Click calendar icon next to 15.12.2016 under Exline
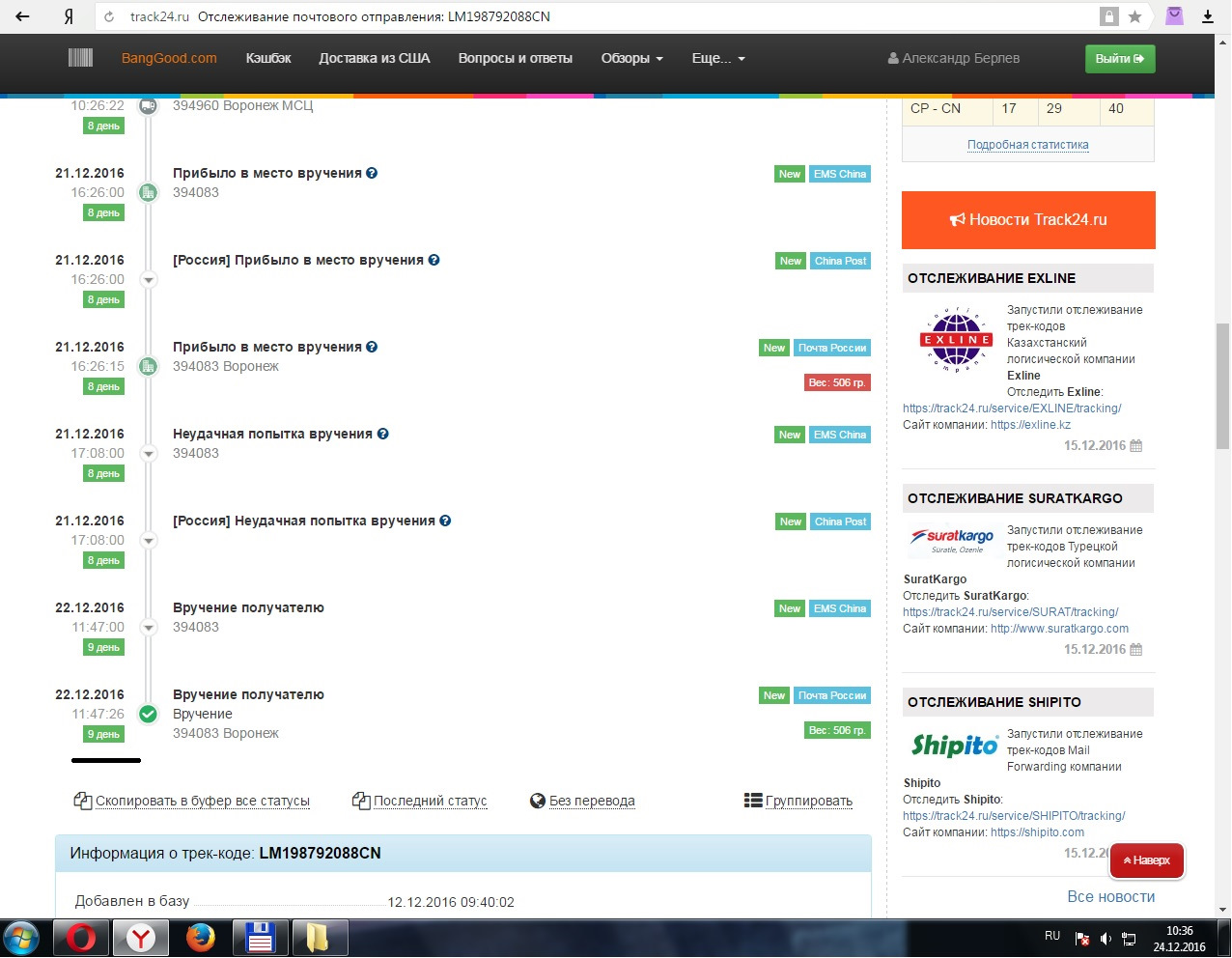Image resolution: width=1232 pixels, height=958 pixels. click(1135, 445)
